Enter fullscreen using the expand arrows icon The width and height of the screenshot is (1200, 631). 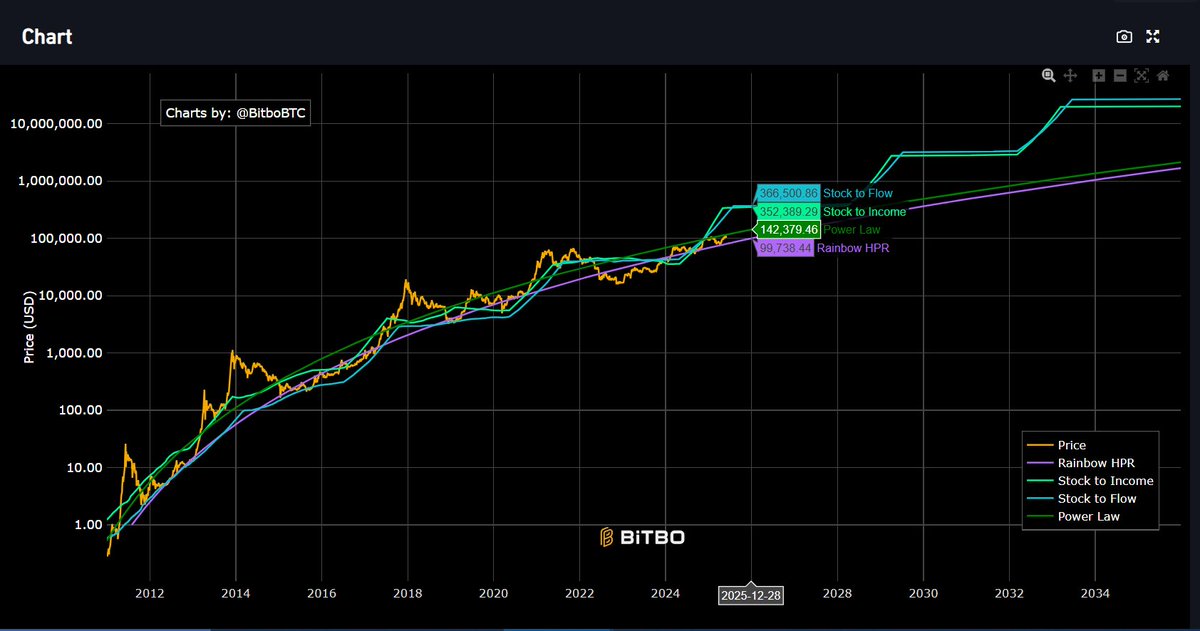1153,36
